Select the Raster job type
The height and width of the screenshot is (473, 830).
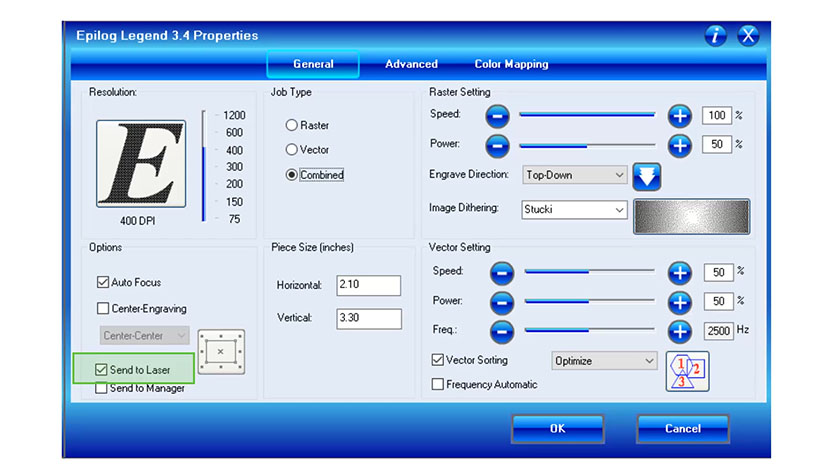point(292,126)
